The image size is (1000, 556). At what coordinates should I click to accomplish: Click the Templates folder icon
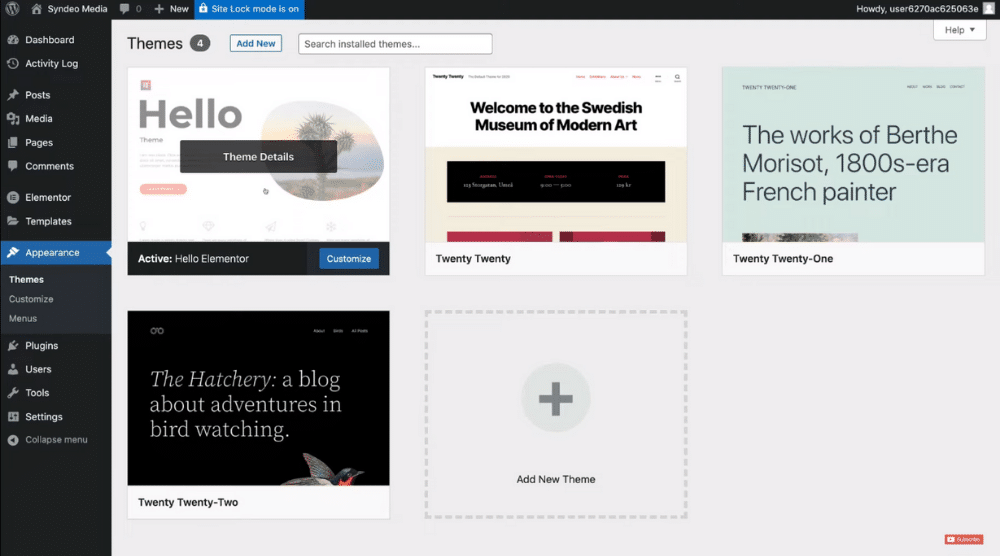click(x=13, y=221)
